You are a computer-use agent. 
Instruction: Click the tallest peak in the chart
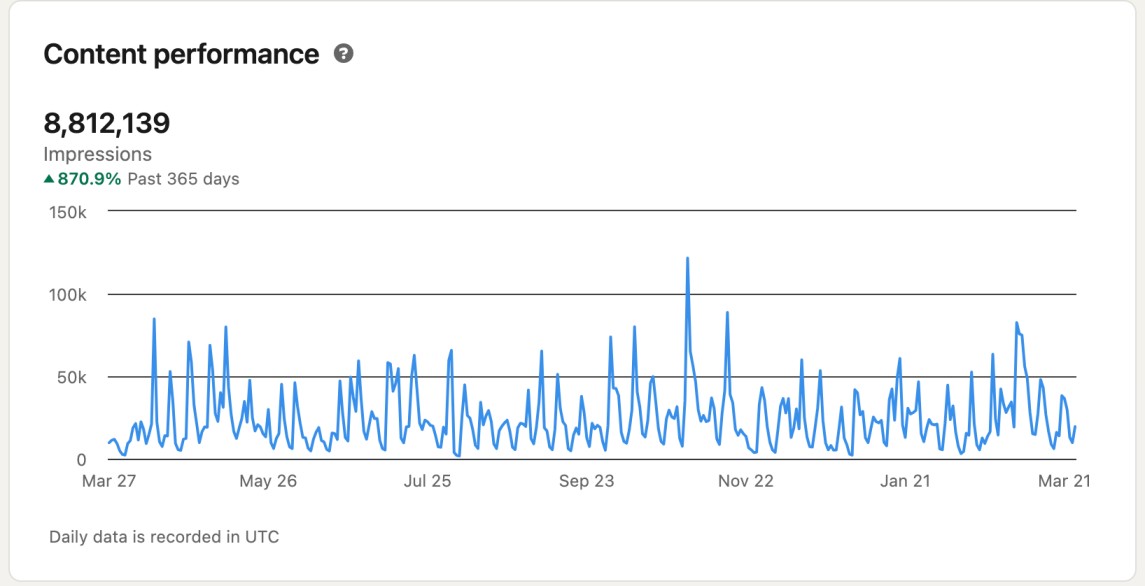point(687,259)
